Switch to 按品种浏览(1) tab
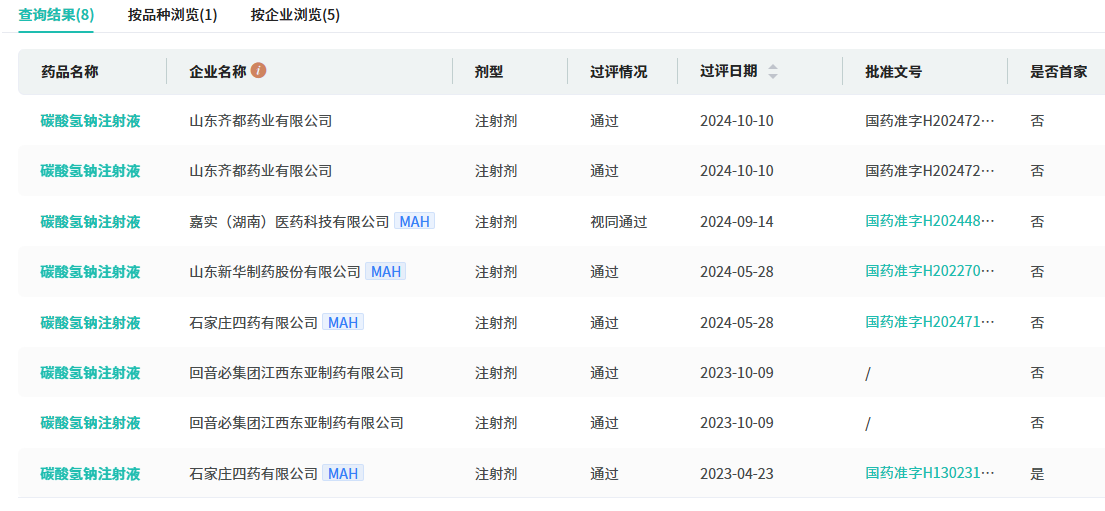Screen dimensions: 1105x511 click(172, 15)
